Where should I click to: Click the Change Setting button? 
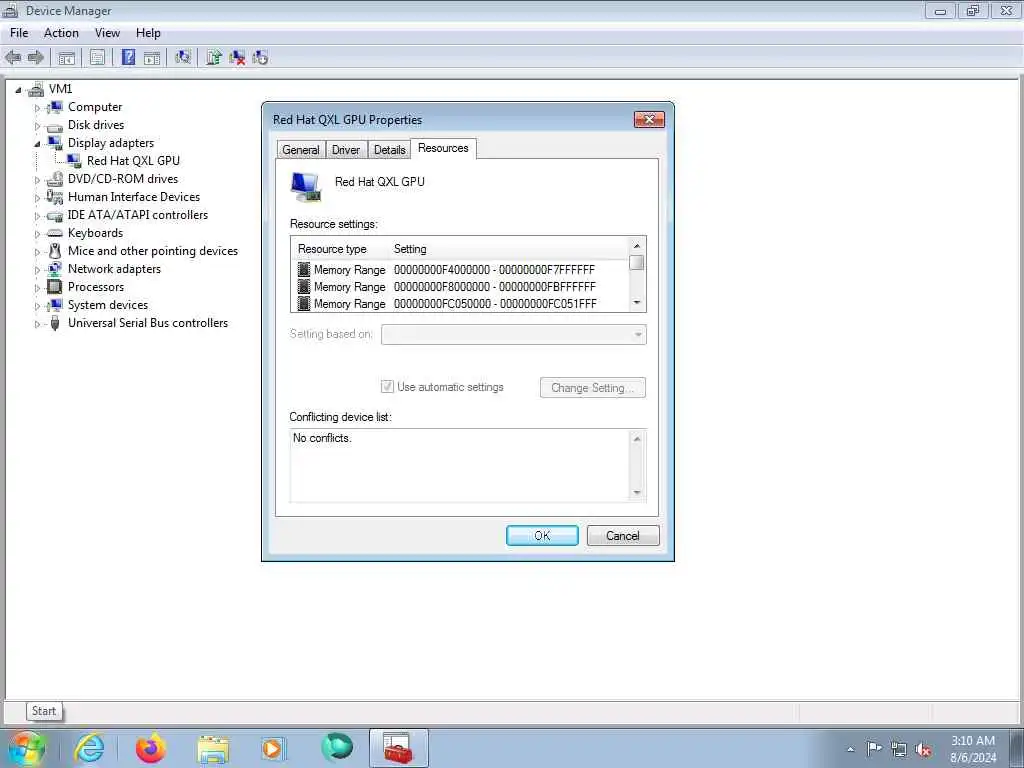(592, 387)
